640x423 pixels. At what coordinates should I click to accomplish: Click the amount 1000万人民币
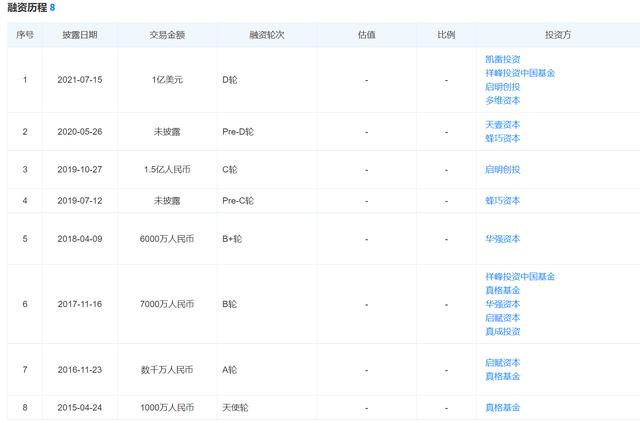click(167, 407)
